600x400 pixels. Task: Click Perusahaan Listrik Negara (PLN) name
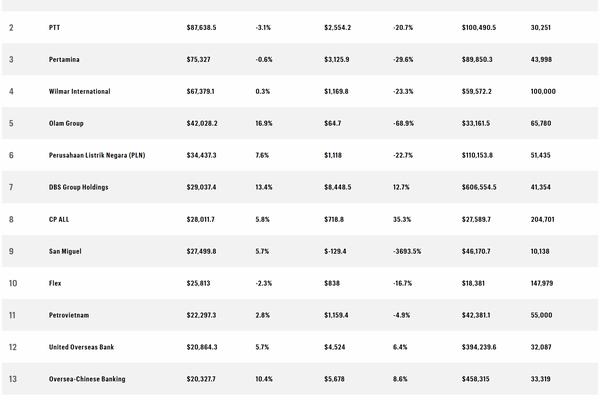coord(97,155)
